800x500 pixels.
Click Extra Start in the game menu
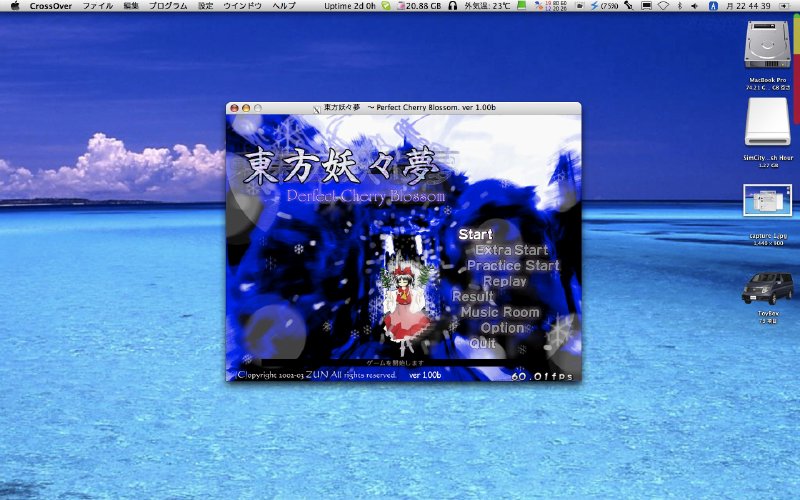pyautogui.click(x=512, y=249)
